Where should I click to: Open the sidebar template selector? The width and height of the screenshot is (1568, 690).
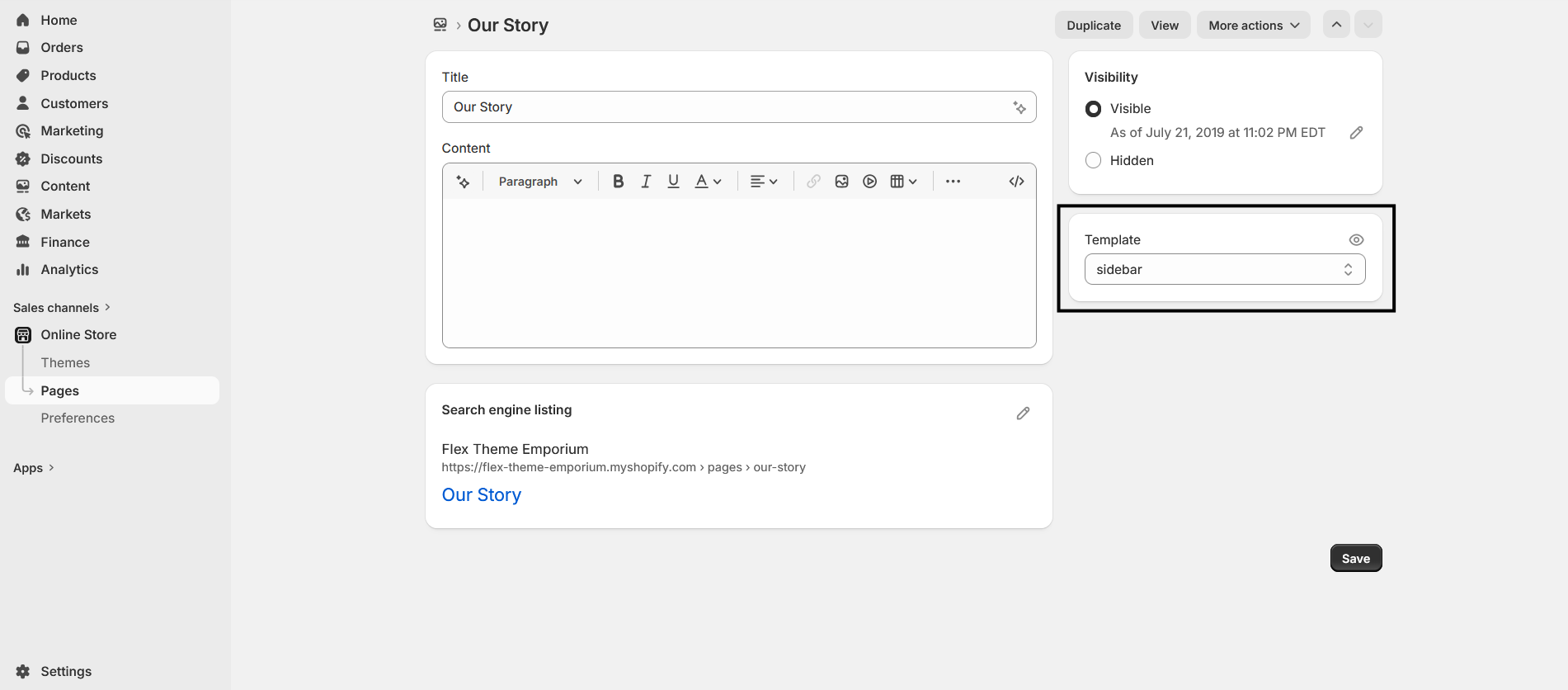click(1224, 270)
